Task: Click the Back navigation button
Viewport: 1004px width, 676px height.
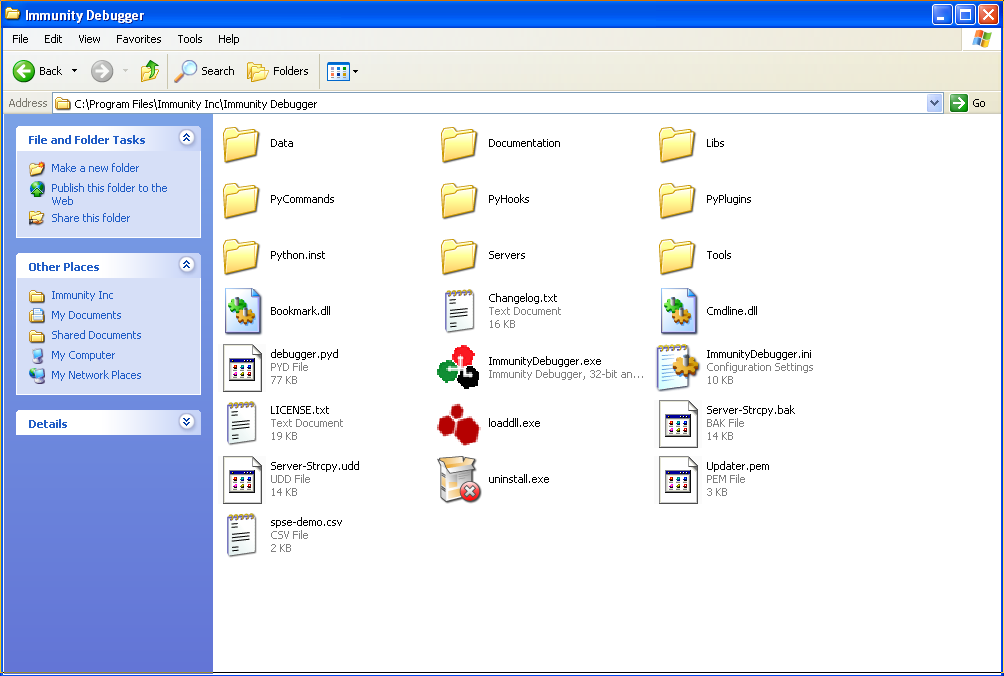Action: pyautogui.click(x=36, y=71)
